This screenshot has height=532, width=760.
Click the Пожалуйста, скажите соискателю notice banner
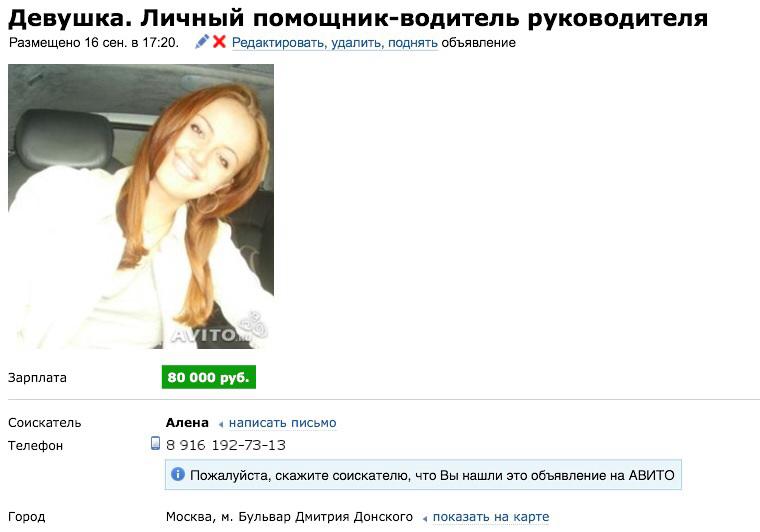(423, 475)
